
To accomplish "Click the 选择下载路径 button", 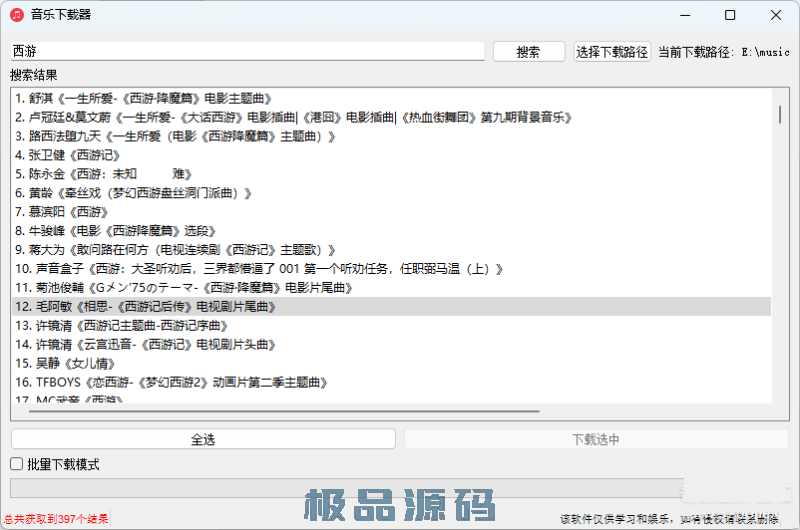I will point(612,52).
